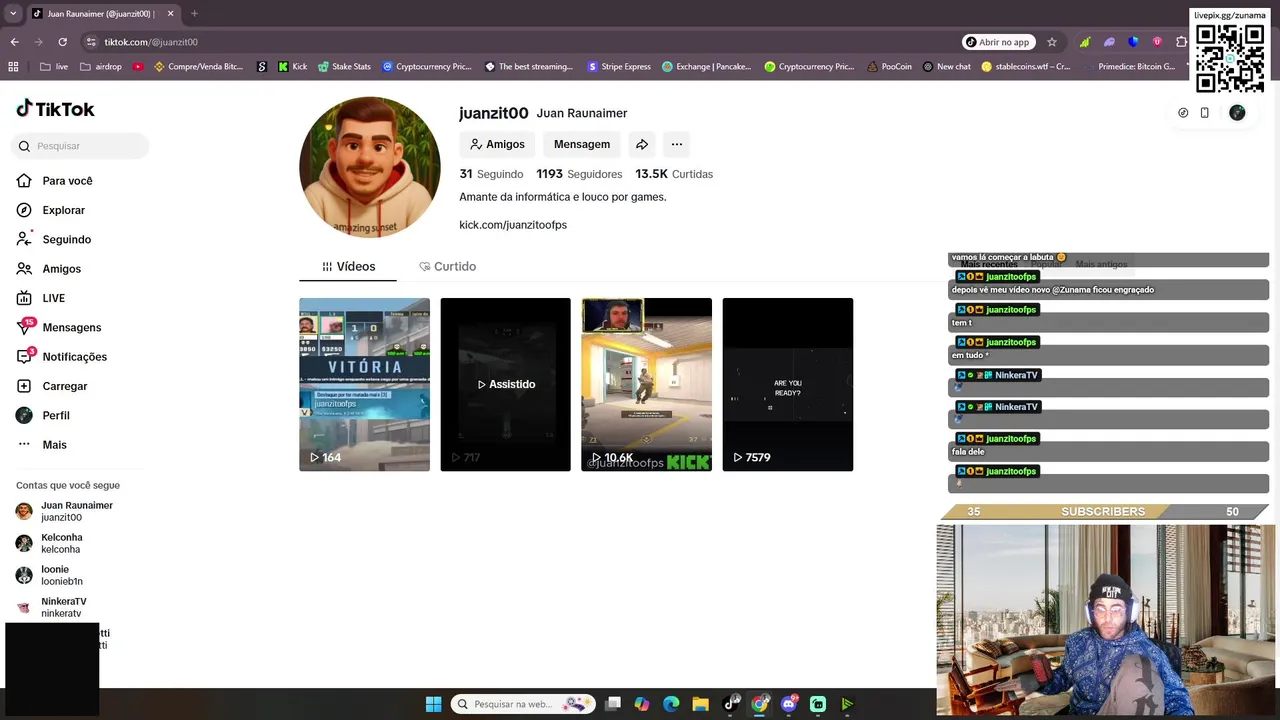Open Windows Start menu

pyautogui.click(x=433, y=704)
